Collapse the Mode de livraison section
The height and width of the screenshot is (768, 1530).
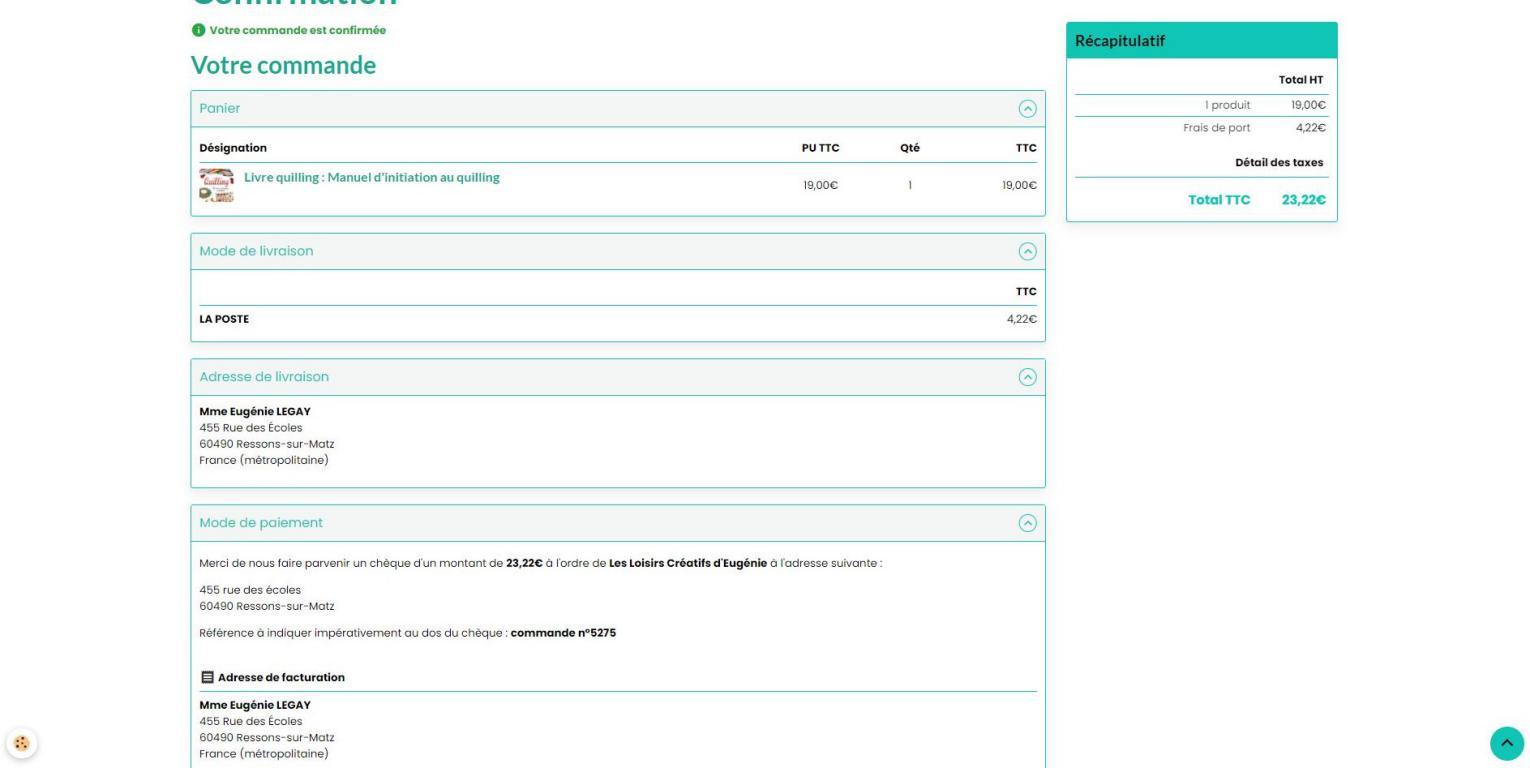1027,251
